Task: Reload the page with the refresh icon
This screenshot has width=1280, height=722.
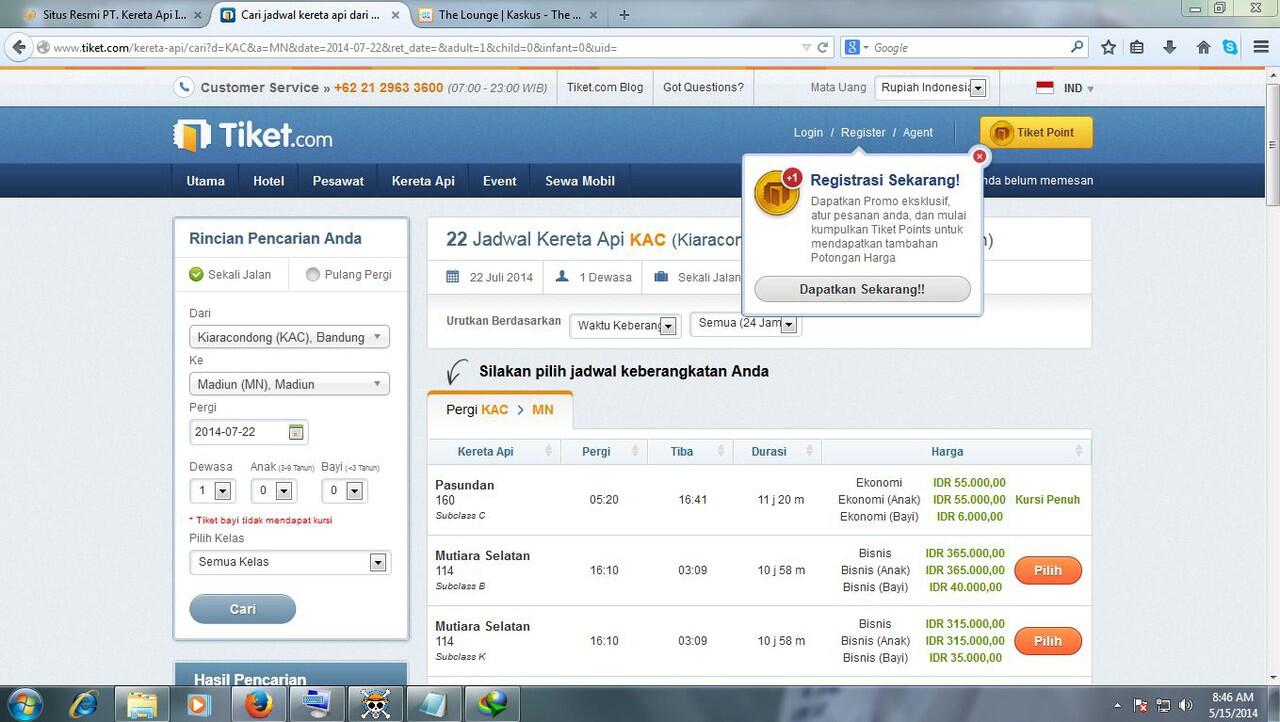Action: (x=823, y=47)
